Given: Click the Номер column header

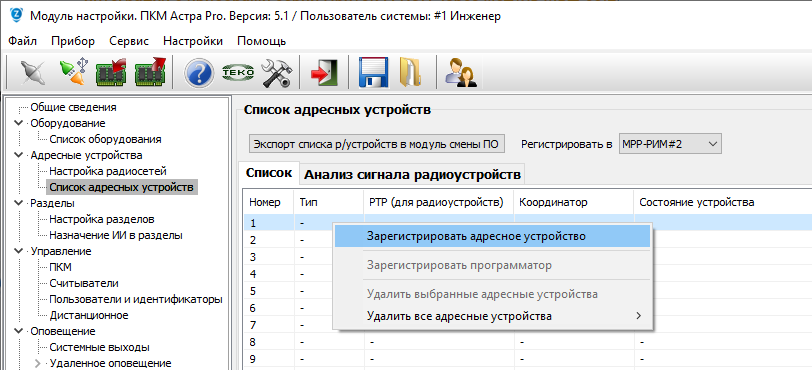Looking at the screenshot, I should (268, 203).
